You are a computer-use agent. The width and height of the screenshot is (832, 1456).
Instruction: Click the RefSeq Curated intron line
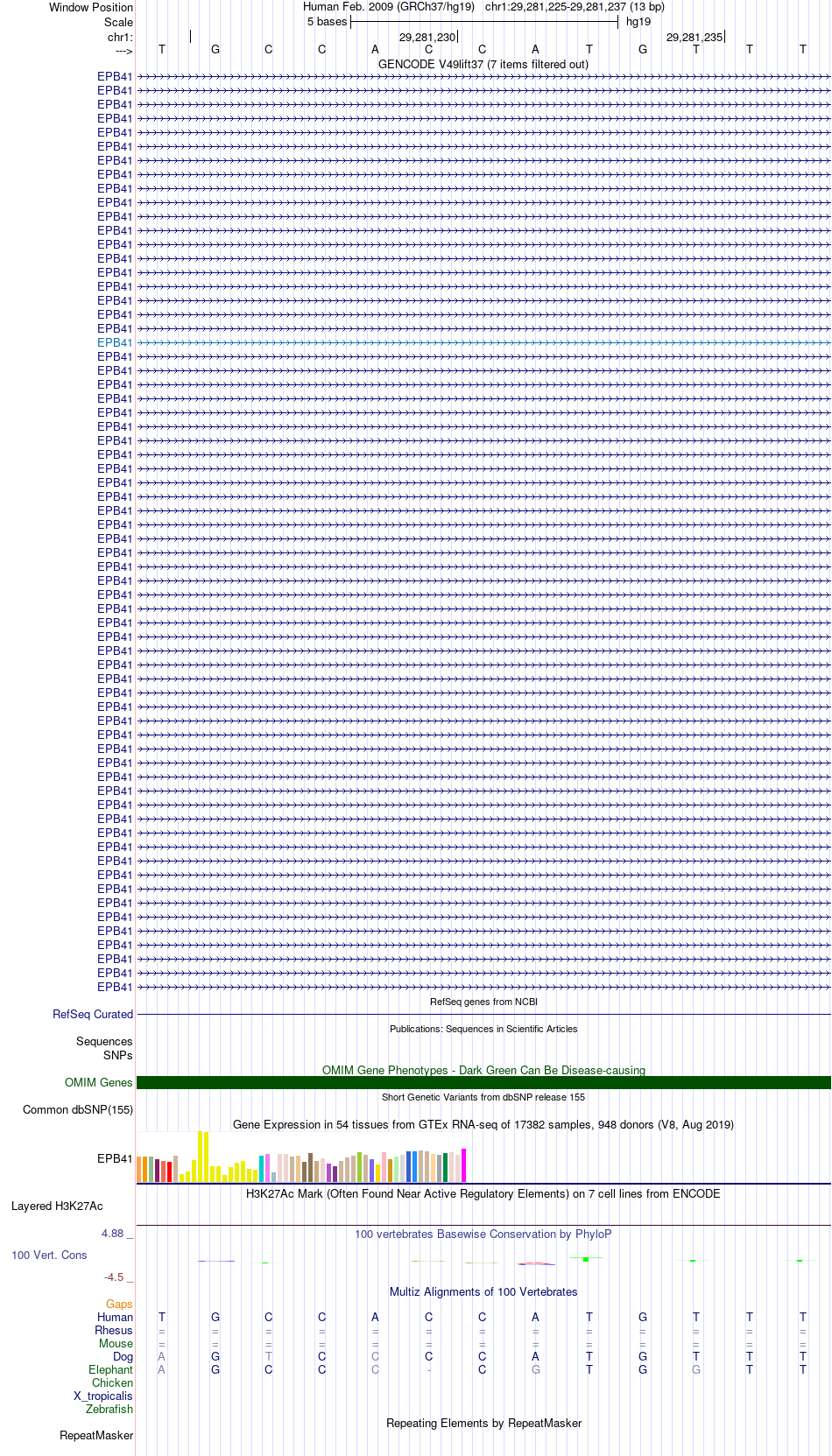(483, 1015)
